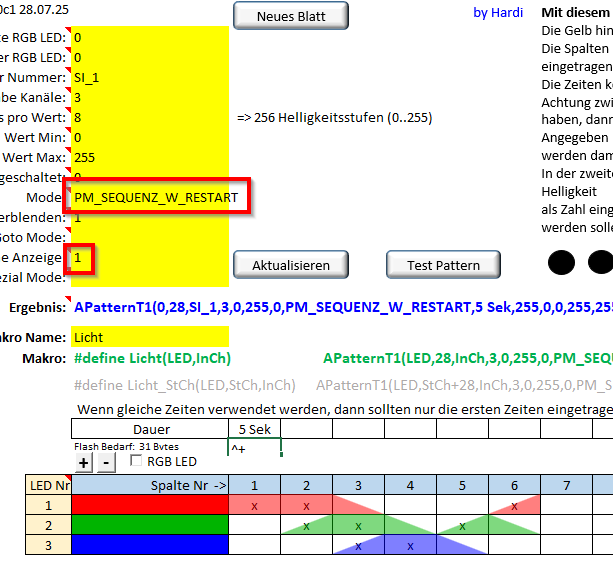Click the first black LED preview circle
The width and height of the screenshot is (613, 580).
pos(562,262)
